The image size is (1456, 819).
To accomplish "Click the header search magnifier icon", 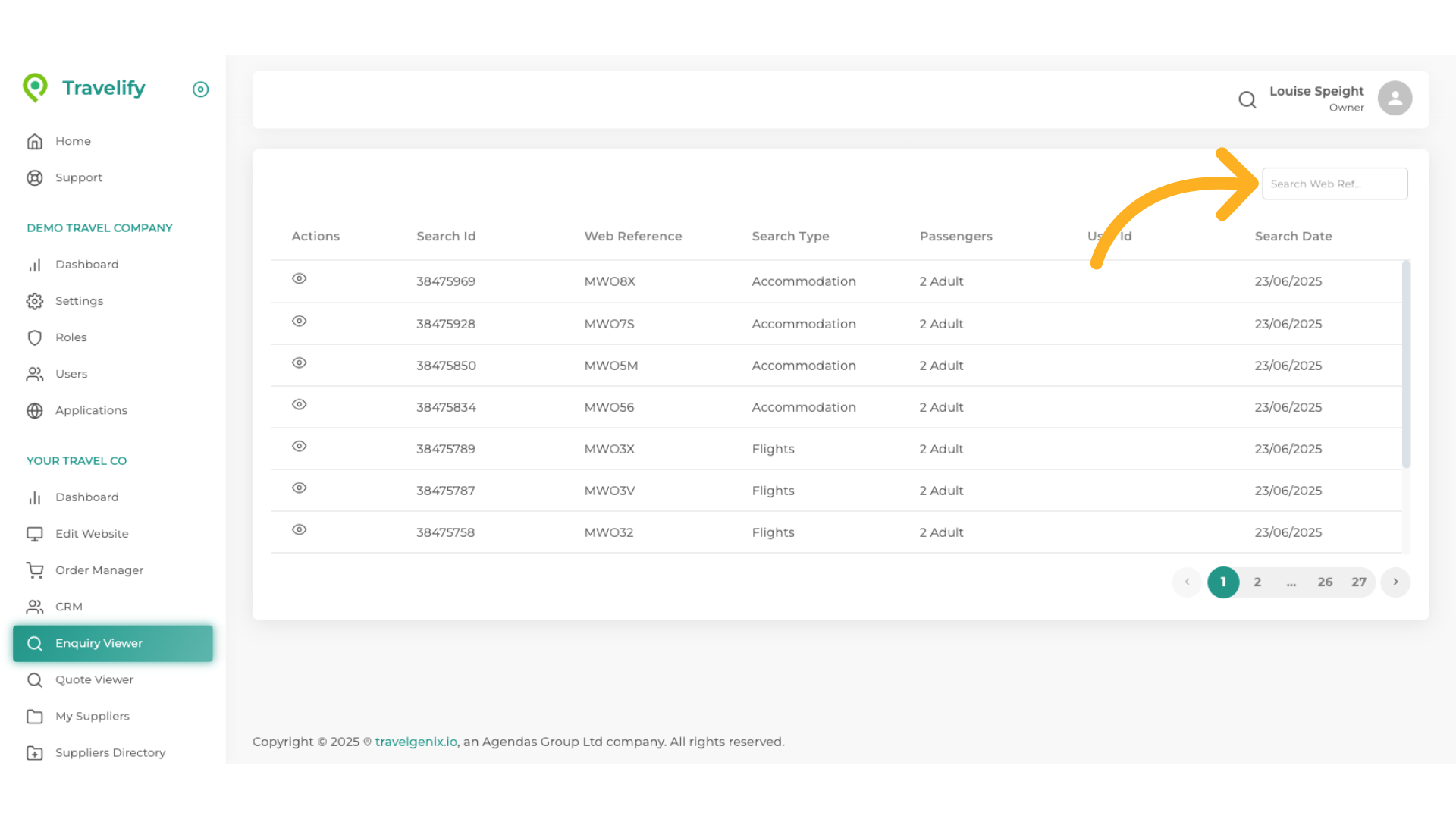I will [x=1247, y=99].
